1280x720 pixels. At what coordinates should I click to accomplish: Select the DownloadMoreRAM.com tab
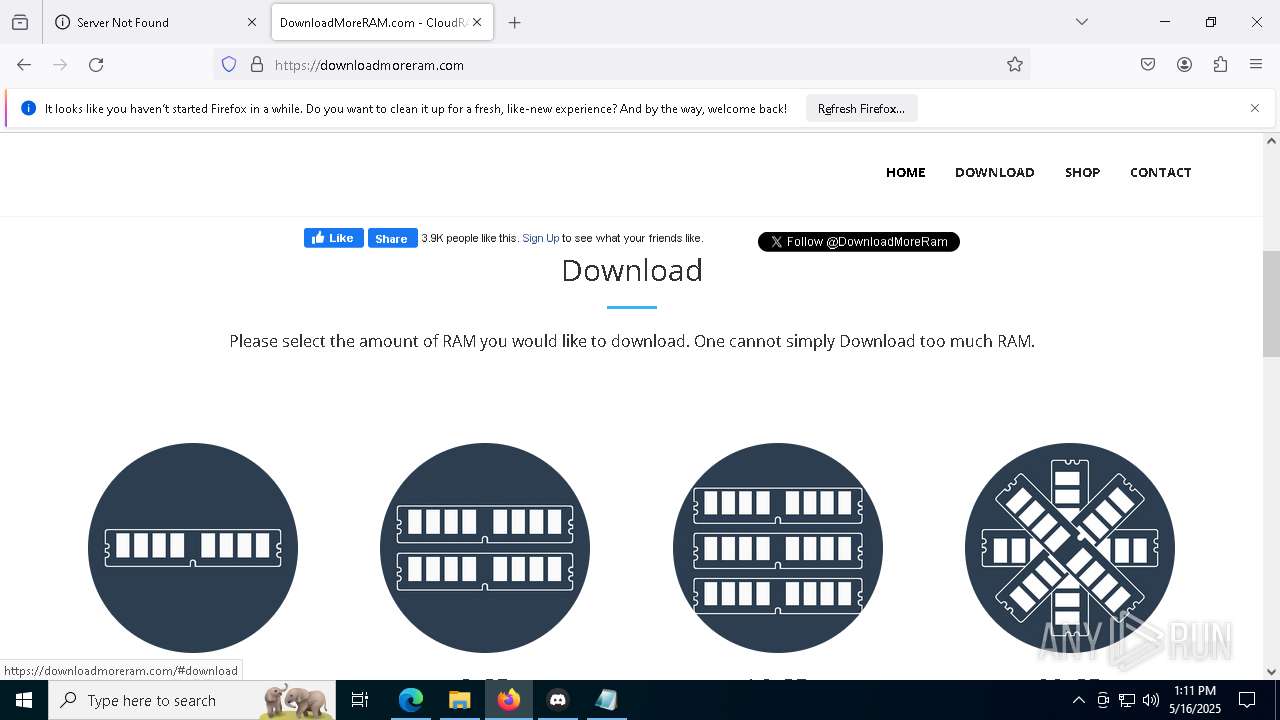click(x=382, y=22)
